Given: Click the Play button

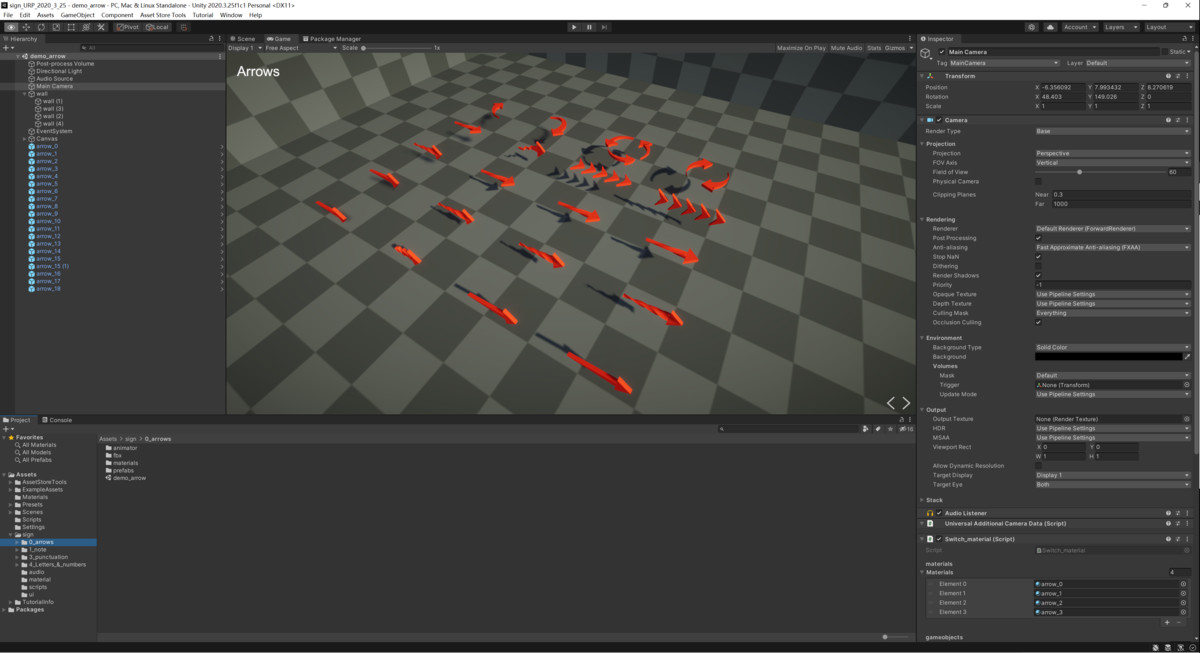Looking at the screenshot, I should tap(574, 27).
